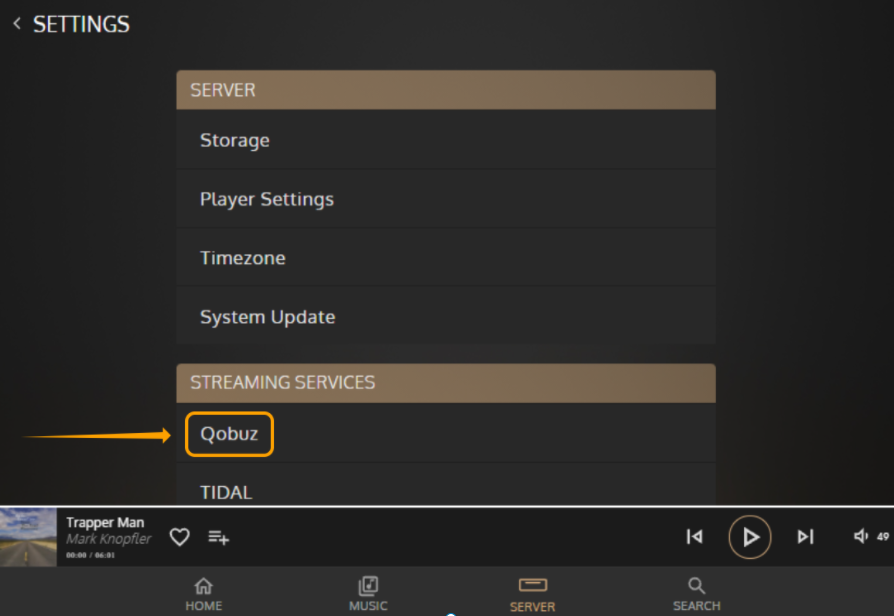Open System Update

(446, 317)
